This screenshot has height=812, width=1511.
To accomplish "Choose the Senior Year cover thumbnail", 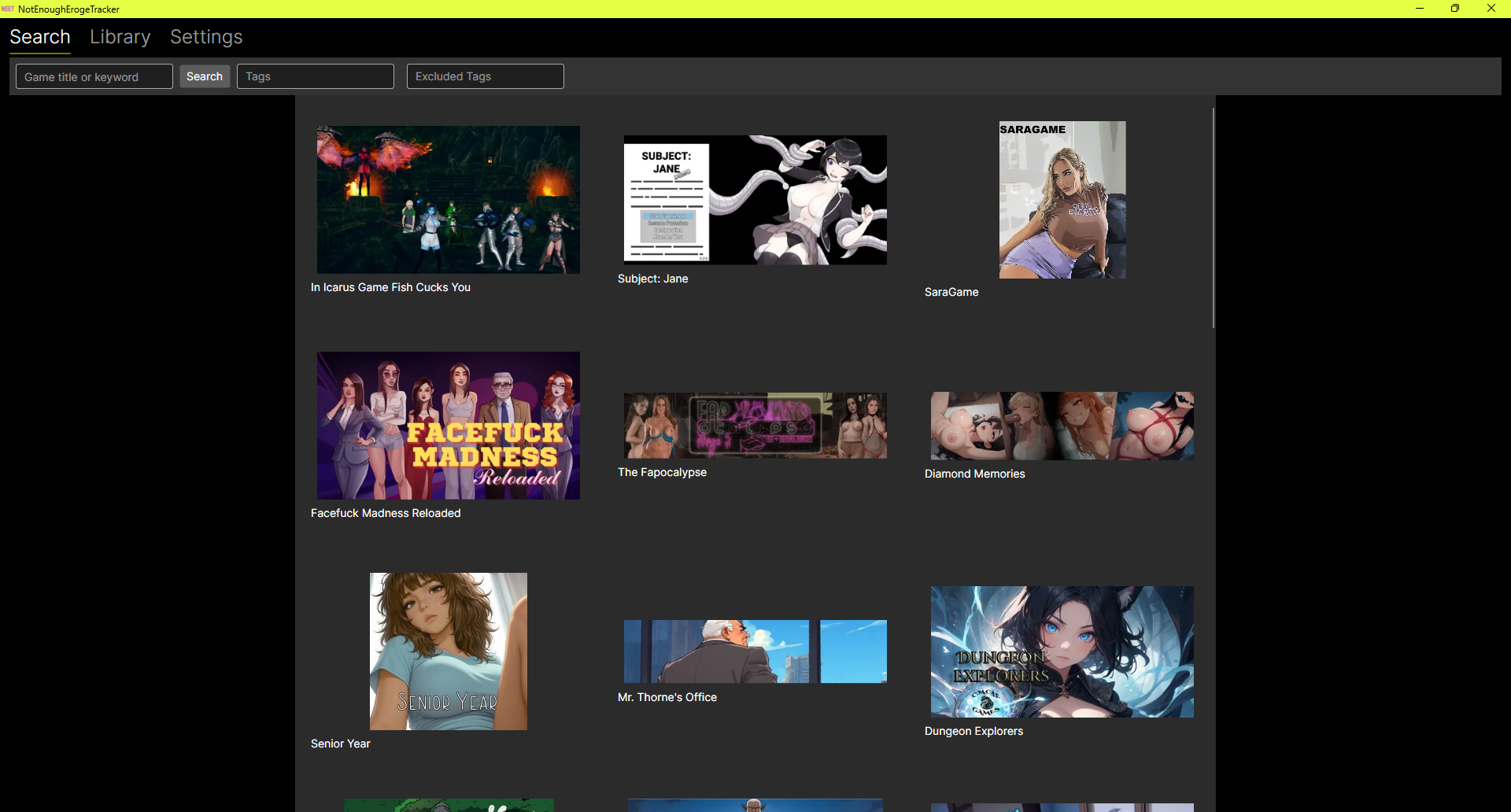I will tap(448, 651).
